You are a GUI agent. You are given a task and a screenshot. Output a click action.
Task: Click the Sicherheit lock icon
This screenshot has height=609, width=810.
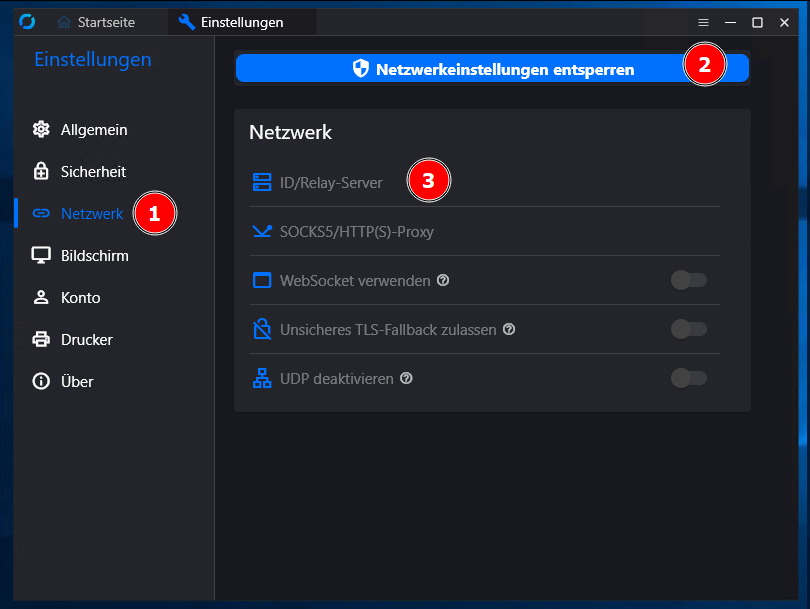point(41,171)
